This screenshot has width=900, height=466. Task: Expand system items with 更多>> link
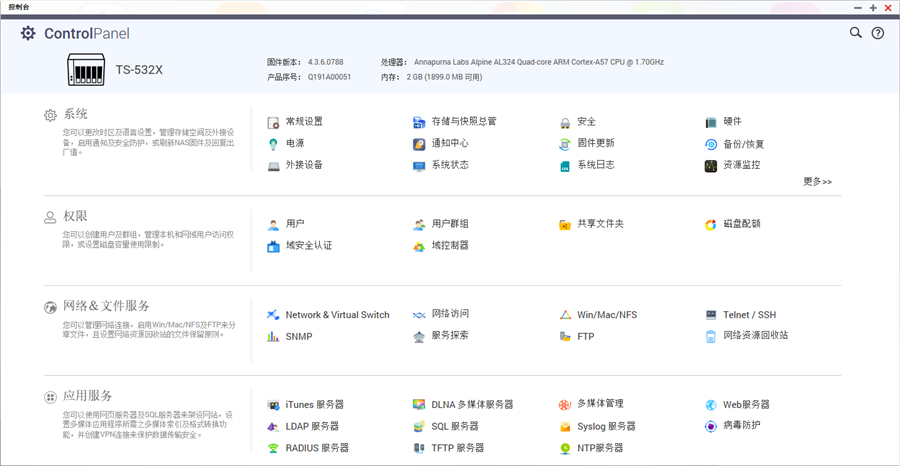point(817,182)
